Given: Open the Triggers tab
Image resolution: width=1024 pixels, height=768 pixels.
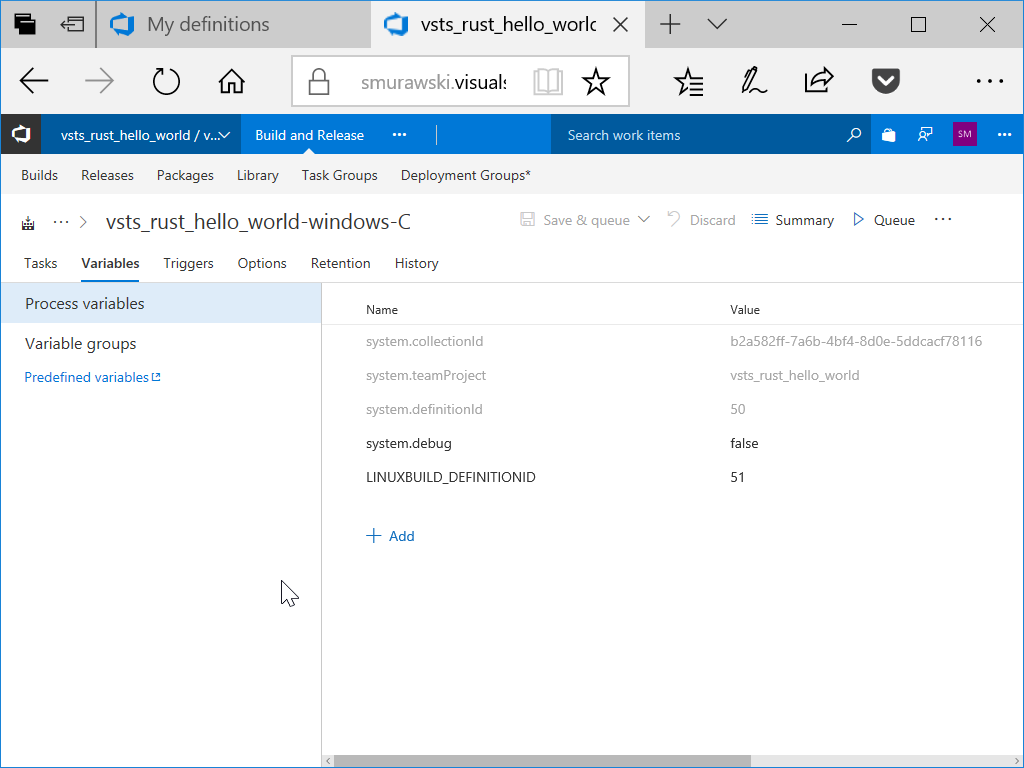Looking at the screenshot, I should point(188,263).
